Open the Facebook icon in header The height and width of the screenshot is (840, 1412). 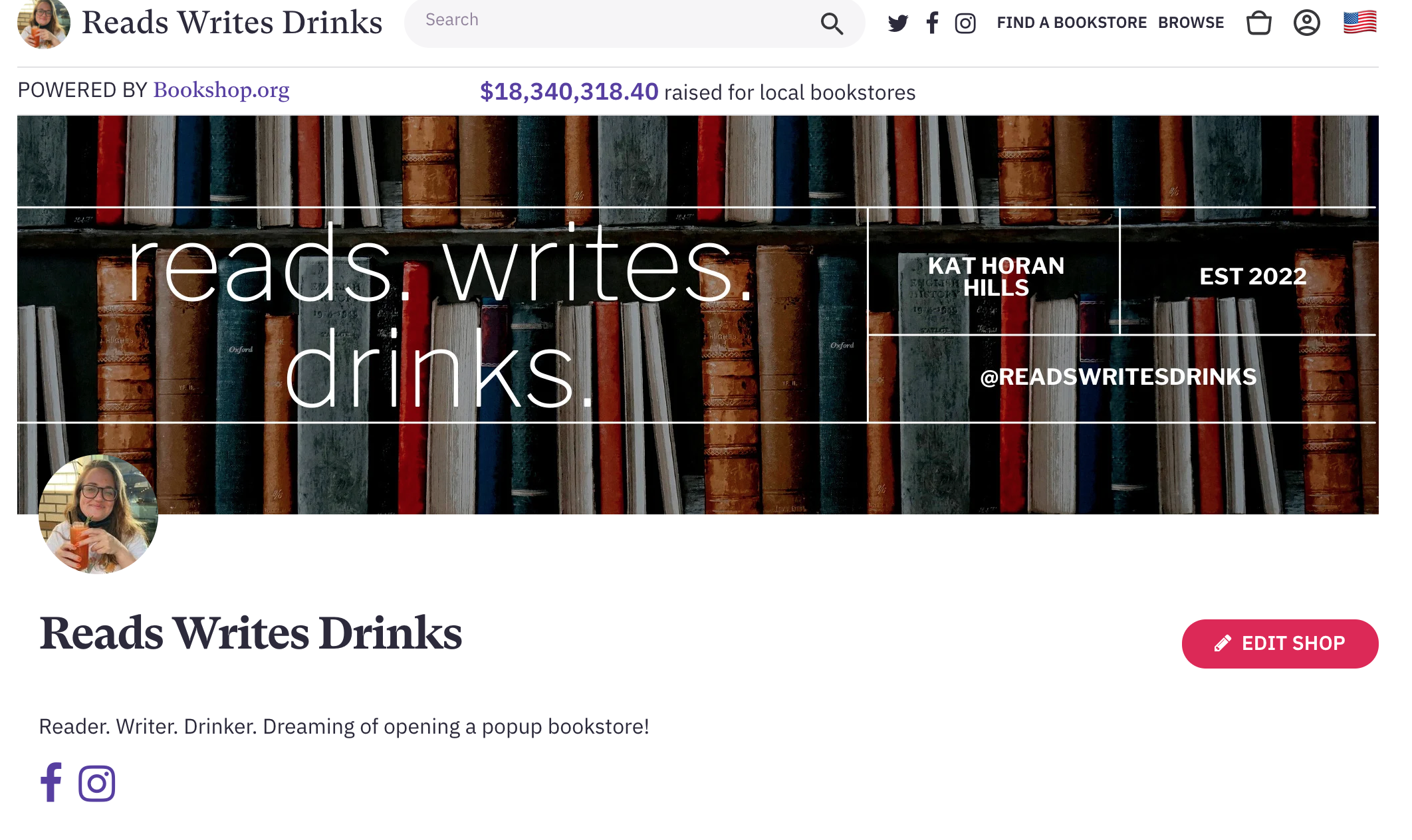tap(932, 23)
